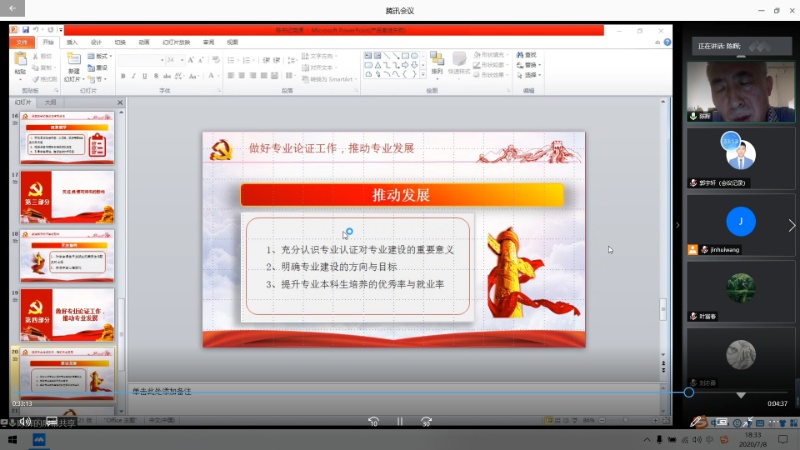The height and width of the screenshot is (450, 800).
Task: Open the Insert ribbon tab
Action: click(x=72, y=42)
